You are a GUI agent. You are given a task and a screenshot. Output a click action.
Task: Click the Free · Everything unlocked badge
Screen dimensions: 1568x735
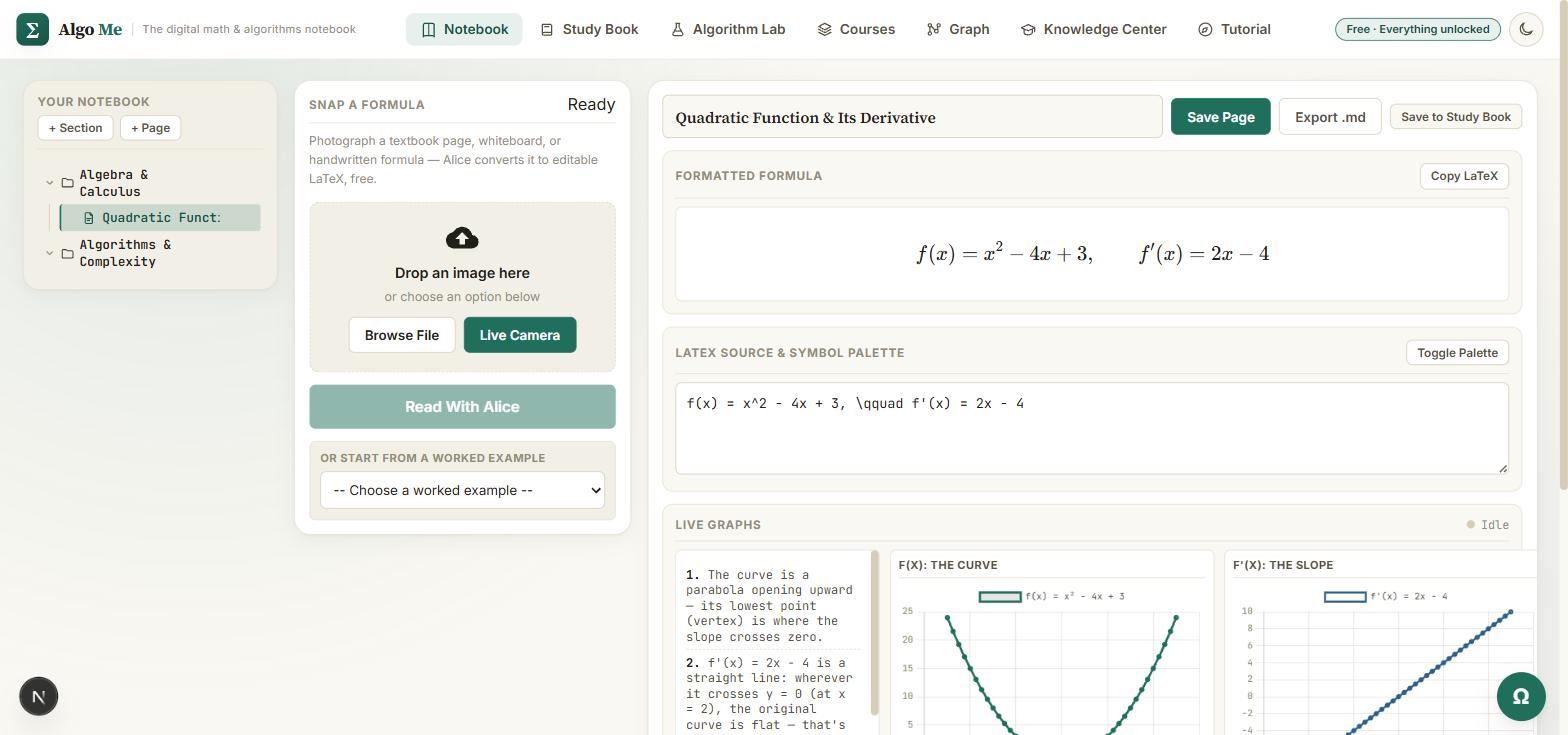(1418, 29)
